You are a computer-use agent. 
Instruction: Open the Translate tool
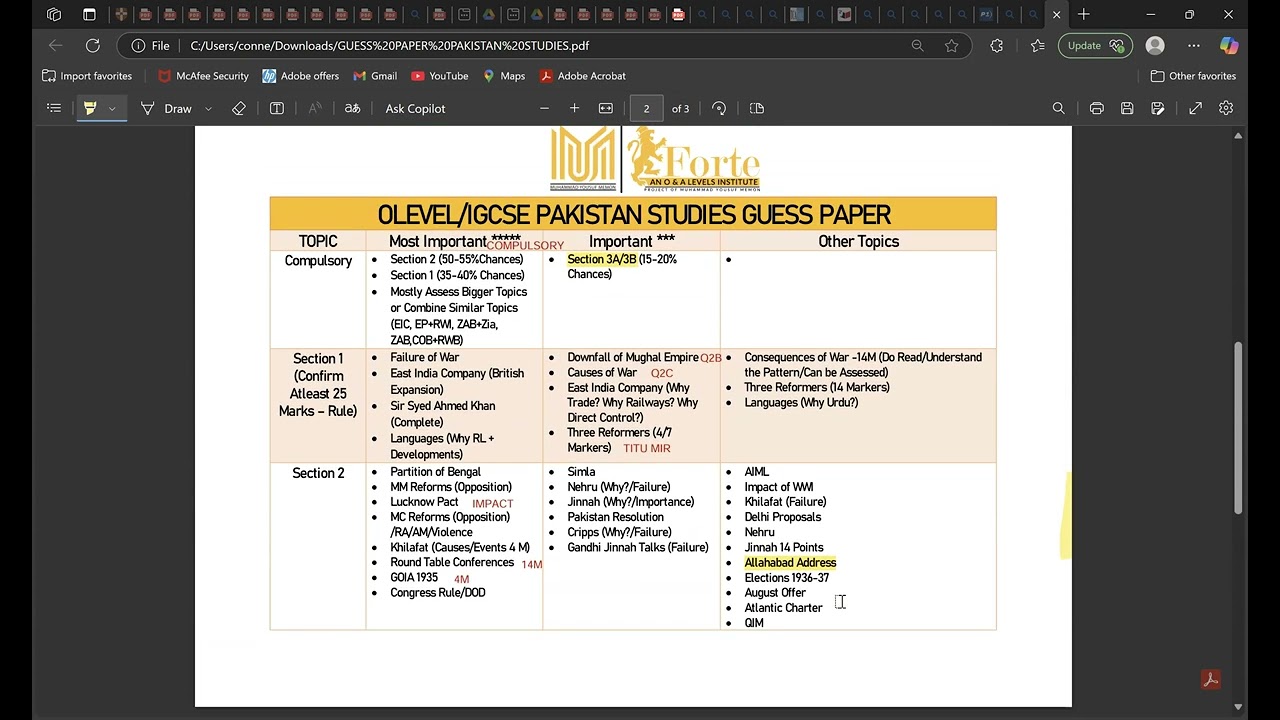point(352,108)
